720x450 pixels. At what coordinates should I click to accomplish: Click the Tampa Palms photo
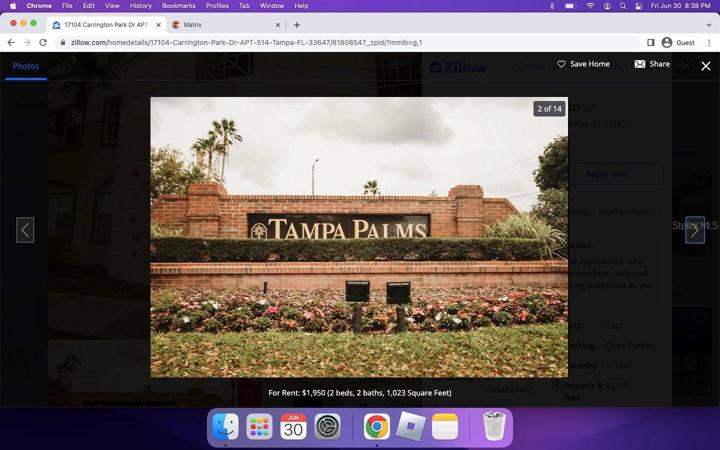pos(359,237)
